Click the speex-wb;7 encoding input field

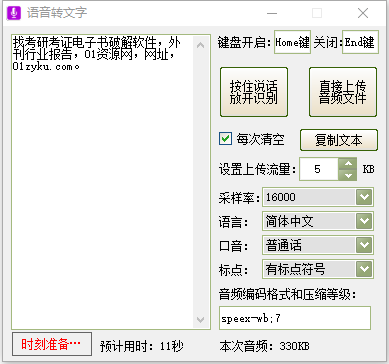click(x=295, y=318)
